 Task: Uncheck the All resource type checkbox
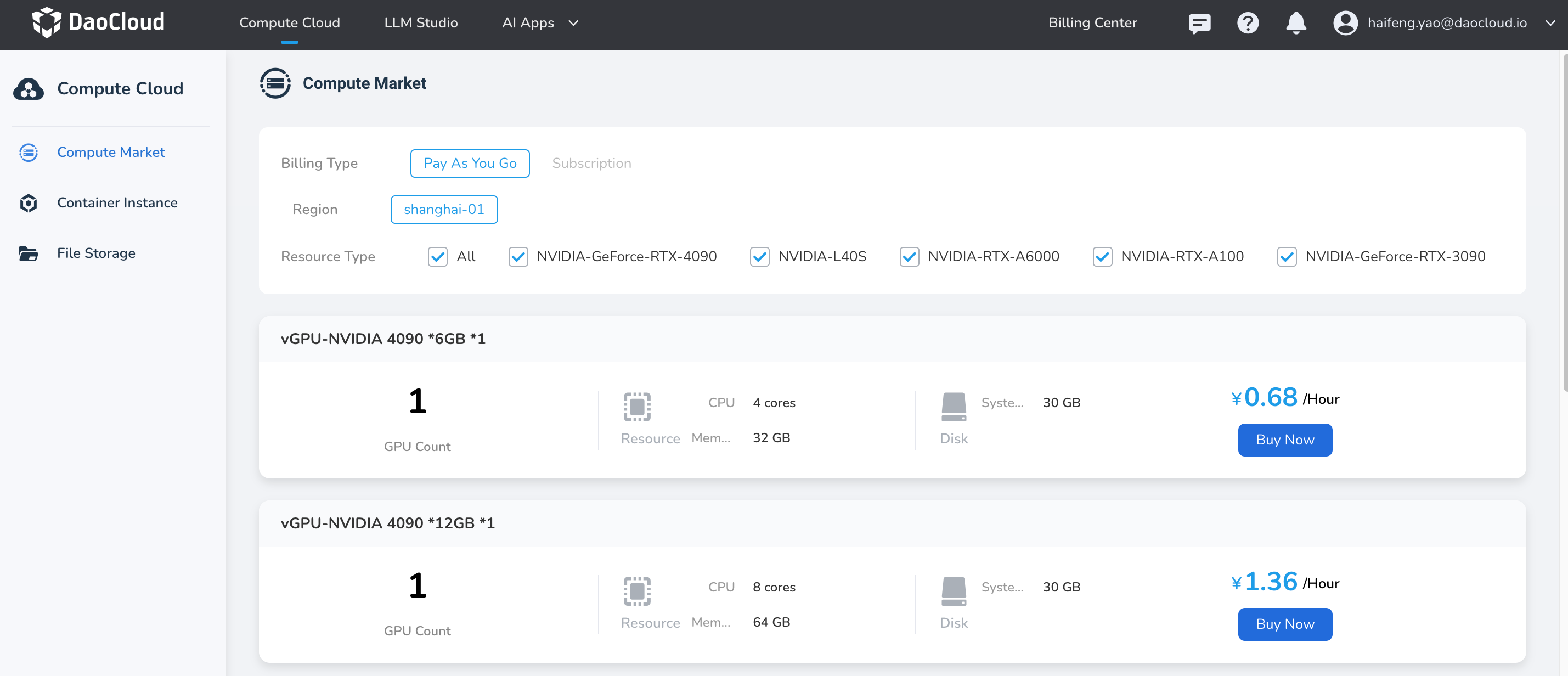pos(438,256)
